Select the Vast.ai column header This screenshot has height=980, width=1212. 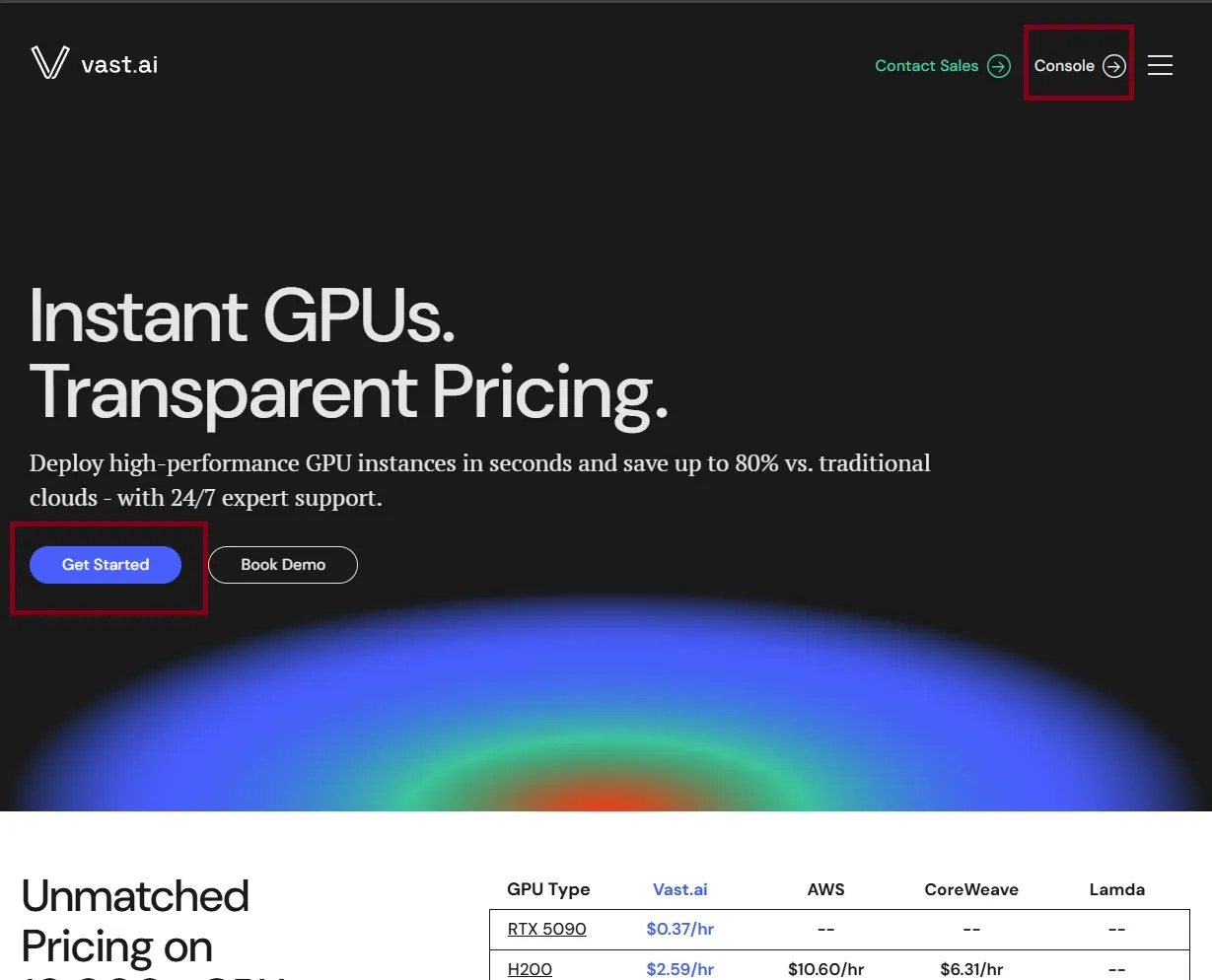(x=680, y=889)
